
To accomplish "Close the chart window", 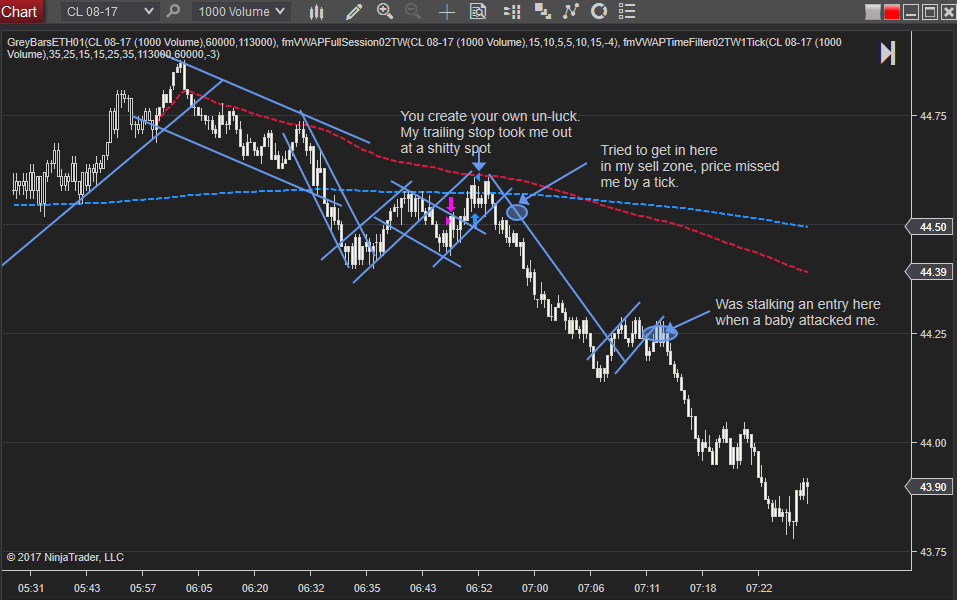I will [948, 12].
